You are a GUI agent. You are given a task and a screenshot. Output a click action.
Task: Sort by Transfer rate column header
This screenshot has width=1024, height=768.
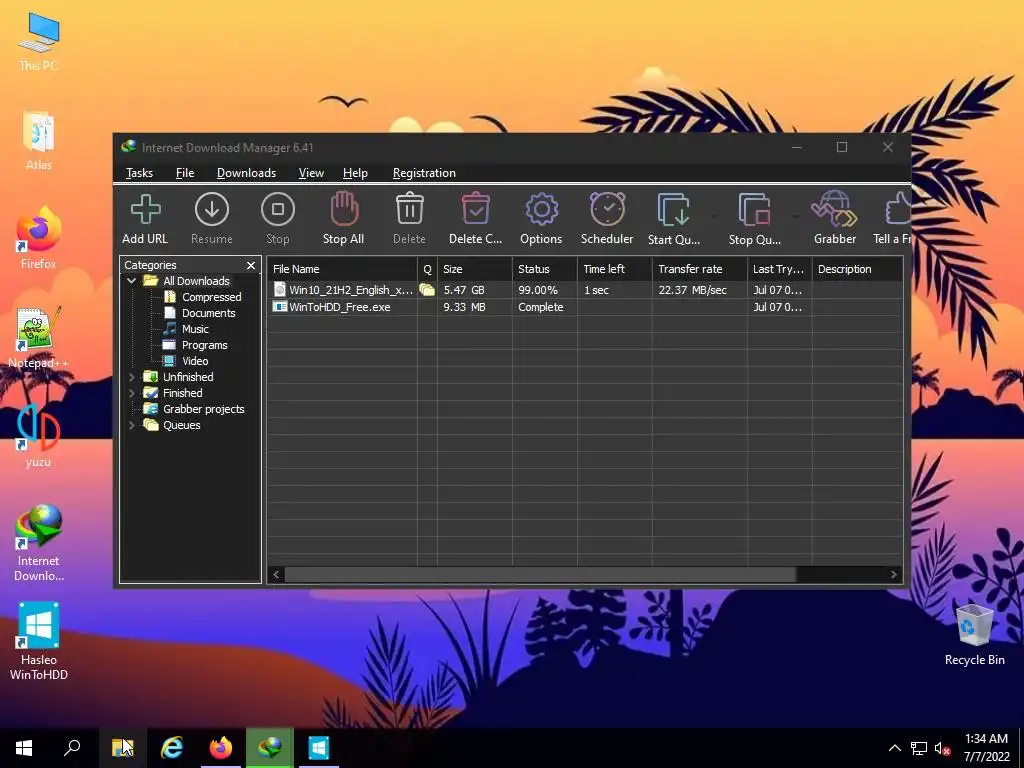pyautogui.click(x=699, y=269)
